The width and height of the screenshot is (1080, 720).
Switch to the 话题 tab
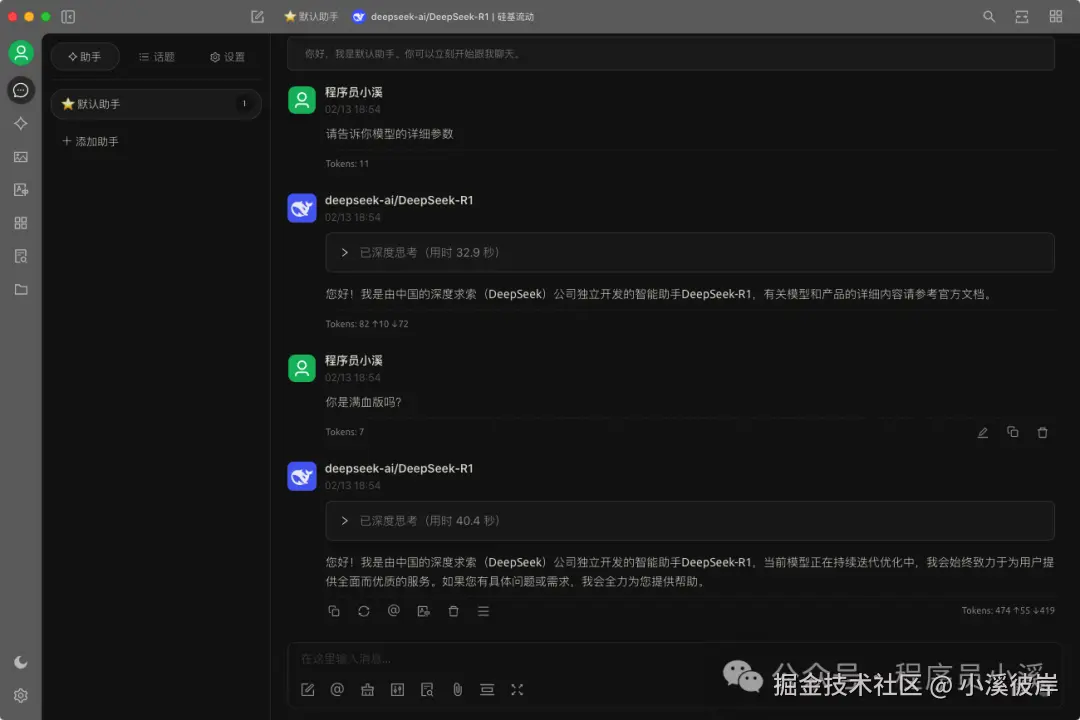pos(156,57)
